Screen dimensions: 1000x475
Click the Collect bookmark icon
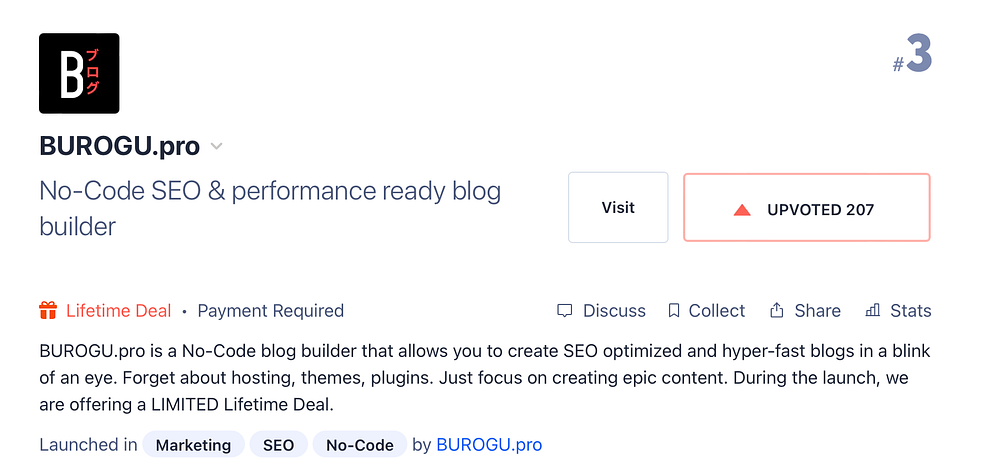tap(674, 311)
